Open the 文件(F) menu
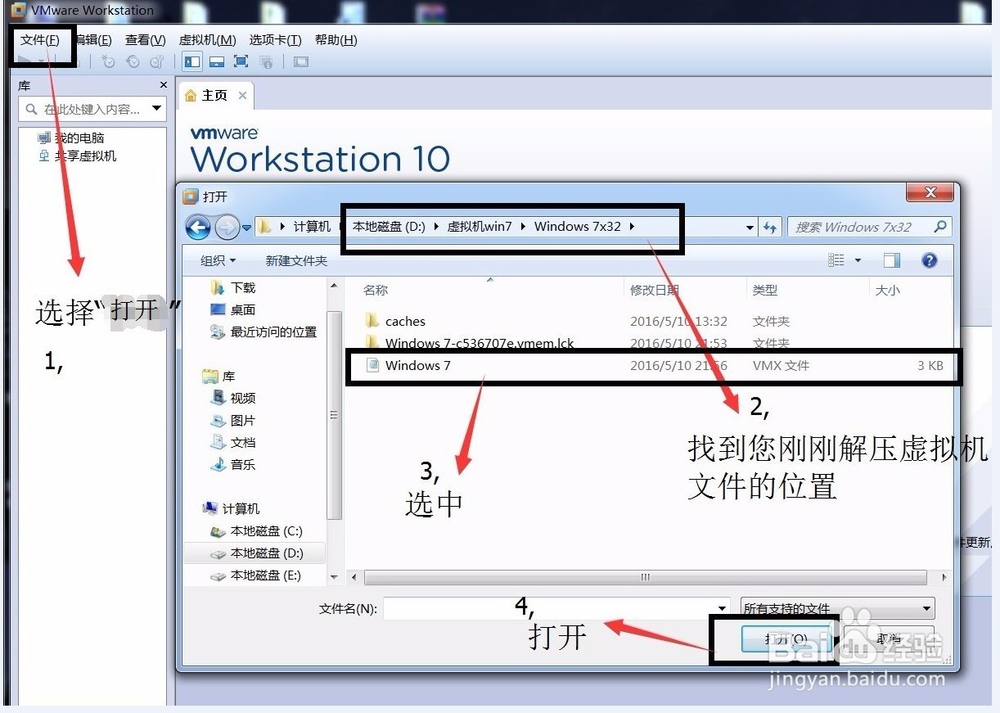This screenshot has width=1000, height=713. click(x=40, y=40)
